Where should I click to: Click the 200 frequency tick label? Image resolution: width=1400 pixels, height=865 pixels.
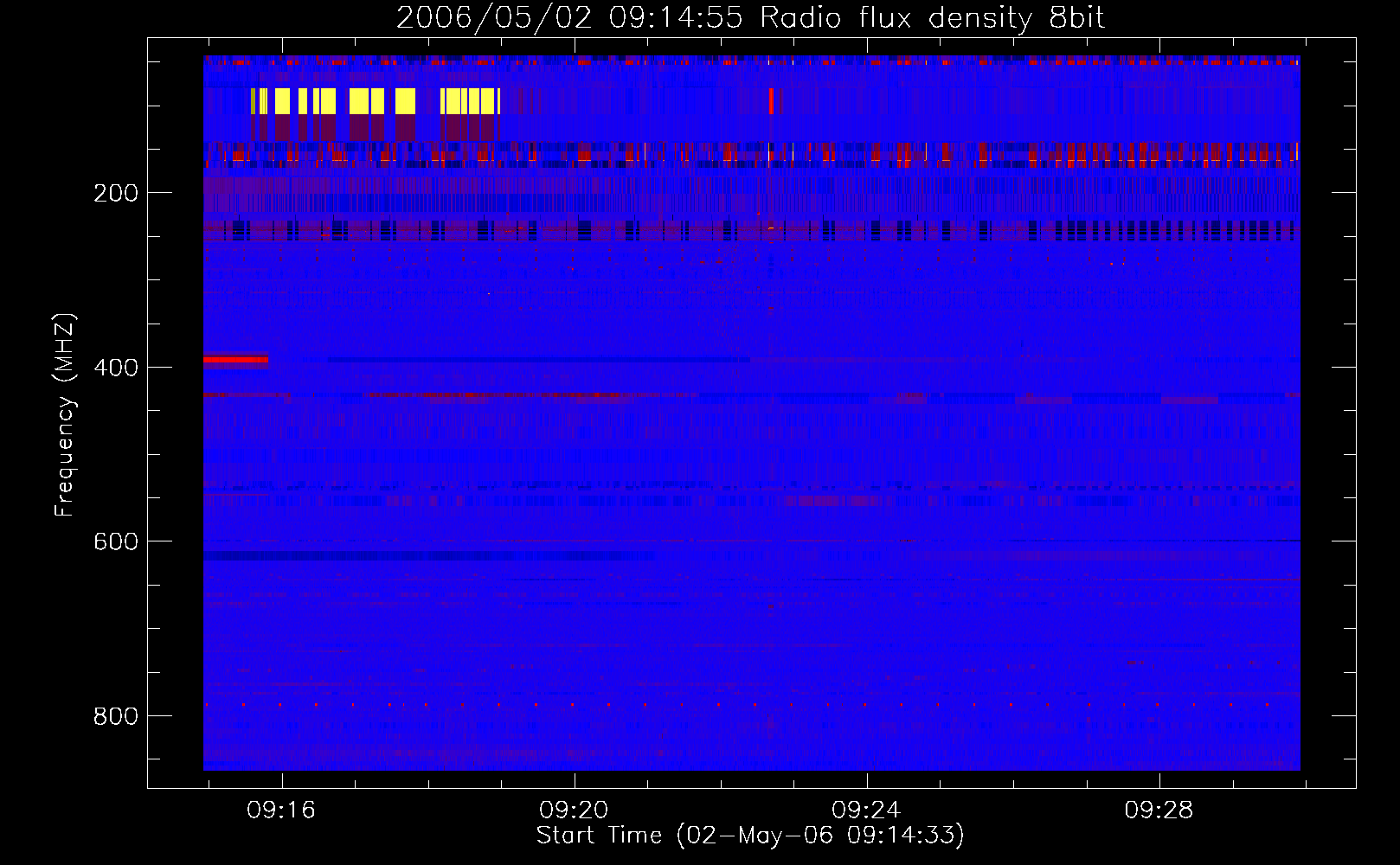coord(116,193)
